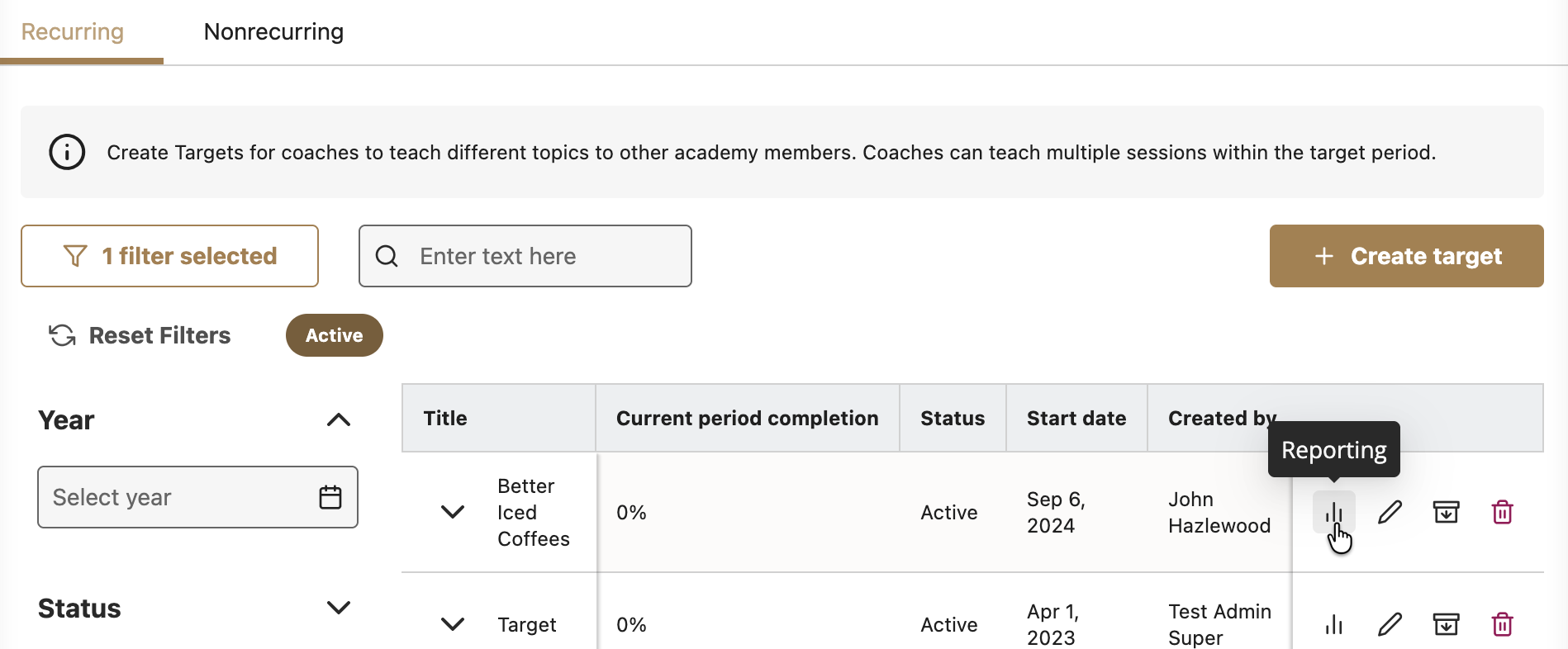Click the Create target button
The image size is (1568, 649).
pyautogui.click(x=1406, y=256)
